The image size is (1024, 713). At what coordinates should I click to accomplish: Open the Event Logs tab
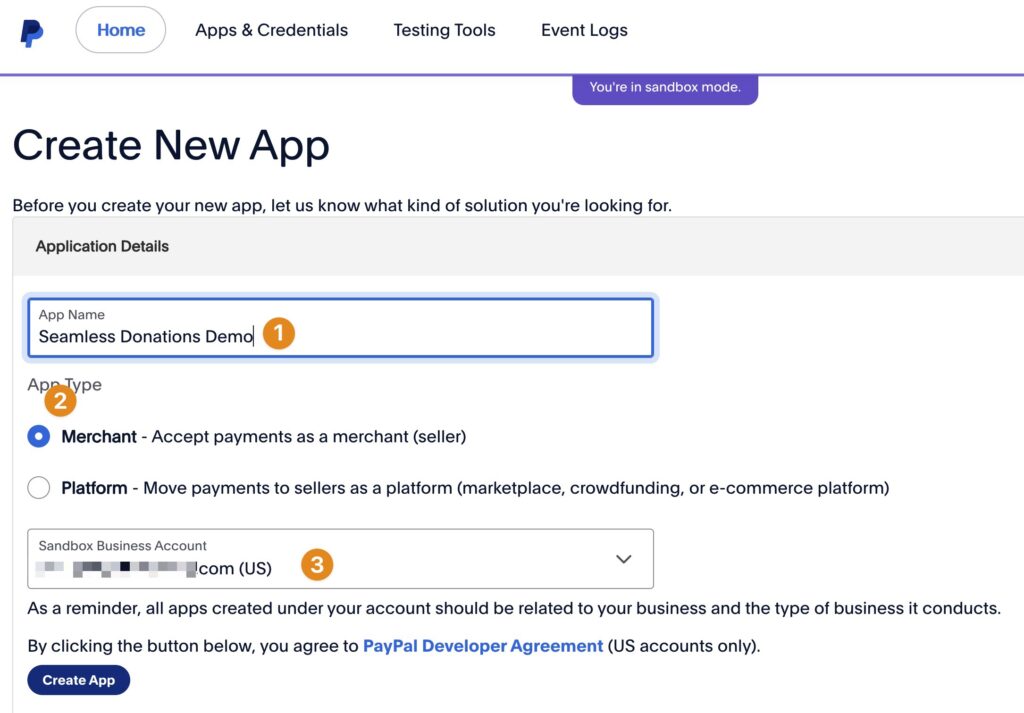584,30
